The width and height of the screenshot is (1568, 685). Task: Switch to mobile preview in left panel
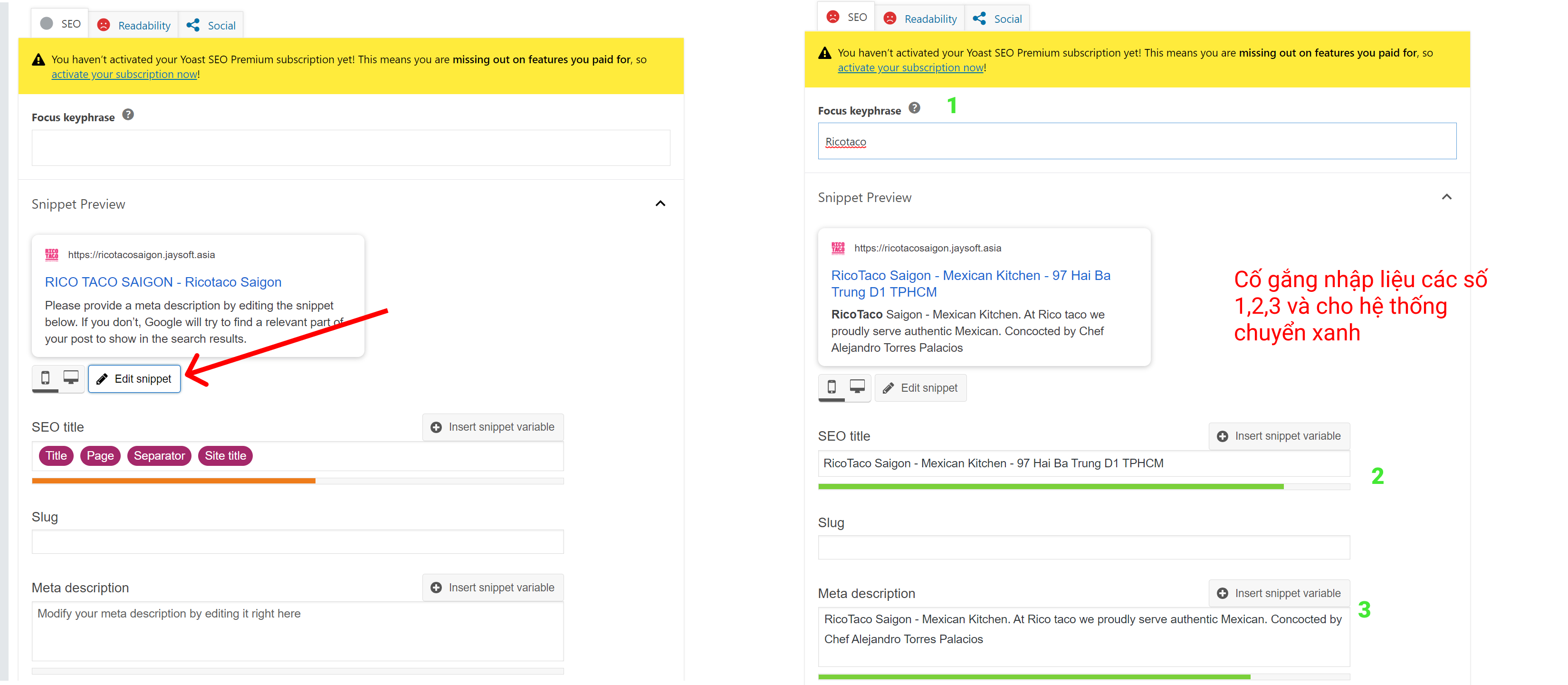pos(45,378)
